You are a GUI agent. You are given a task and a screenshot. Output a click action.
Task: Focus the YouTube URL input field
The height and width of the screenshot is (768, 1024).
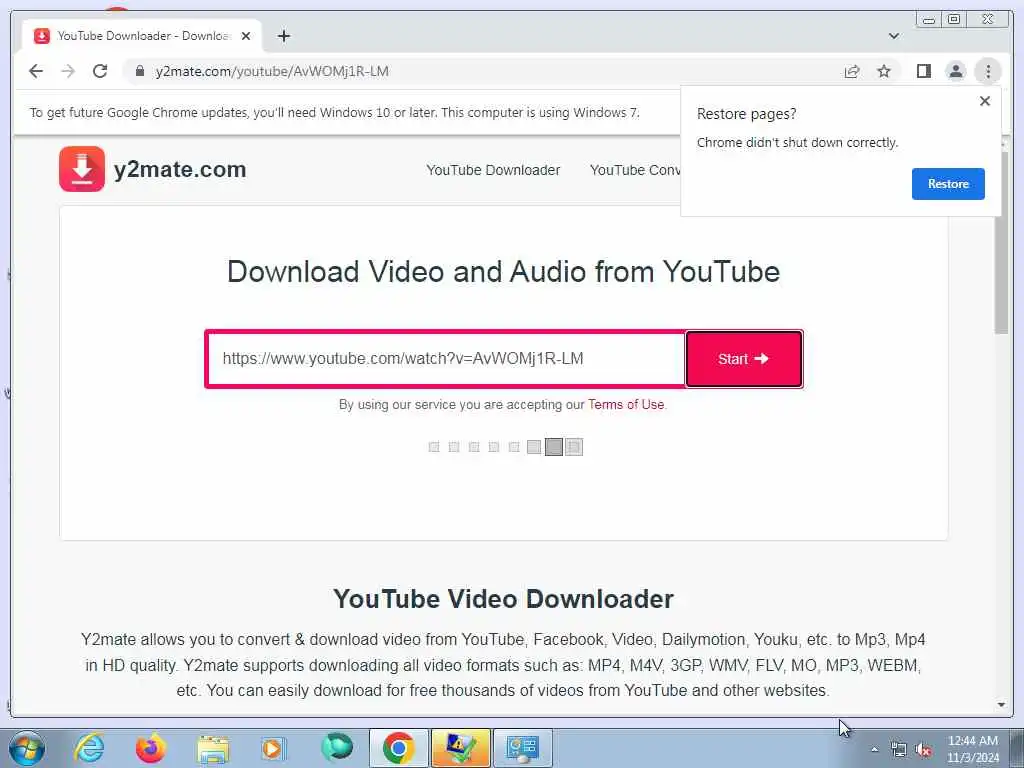(446, 359)
